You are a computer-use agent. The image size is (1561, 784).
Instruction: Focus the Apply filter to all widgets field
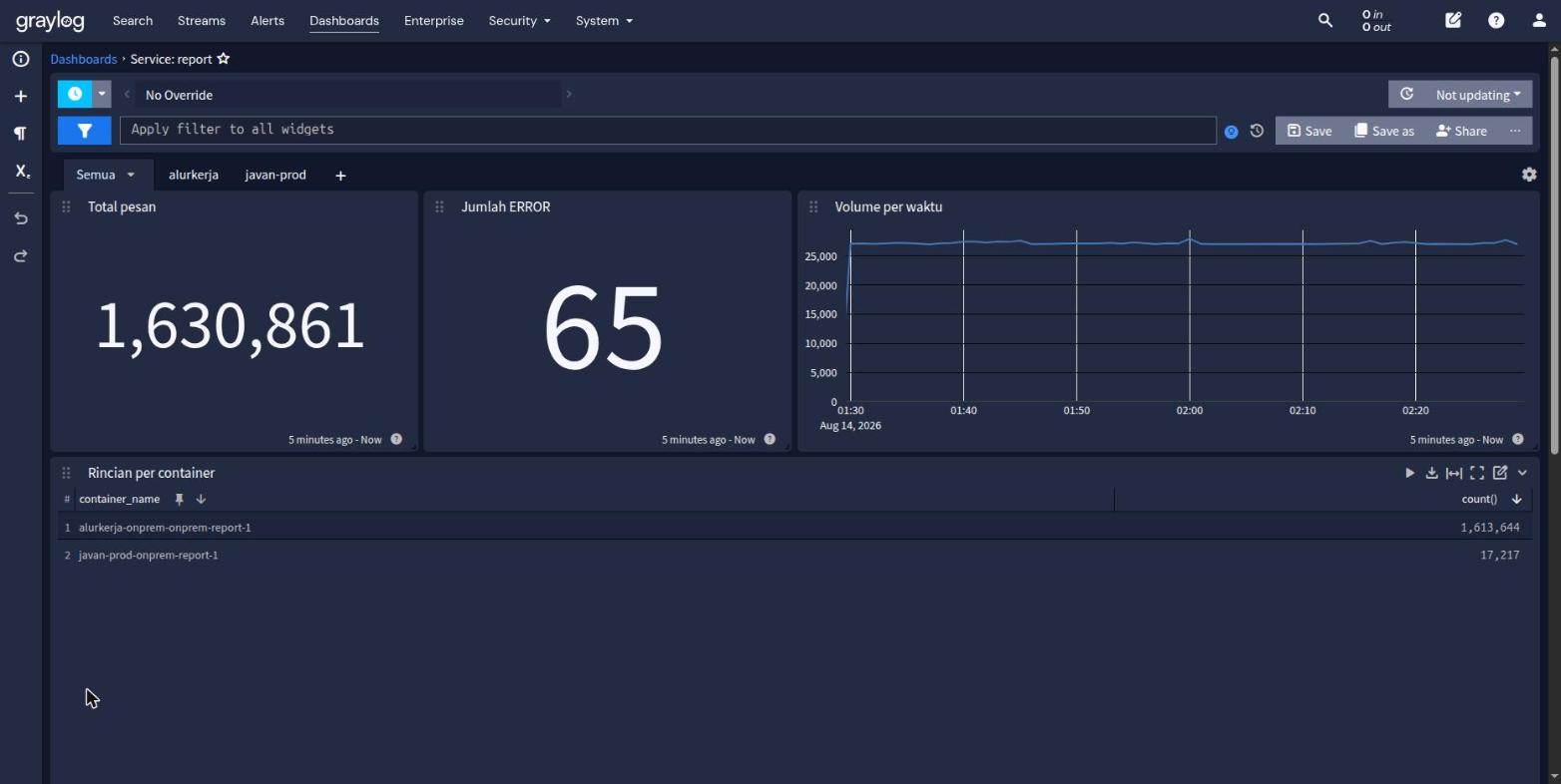point(668,130)
